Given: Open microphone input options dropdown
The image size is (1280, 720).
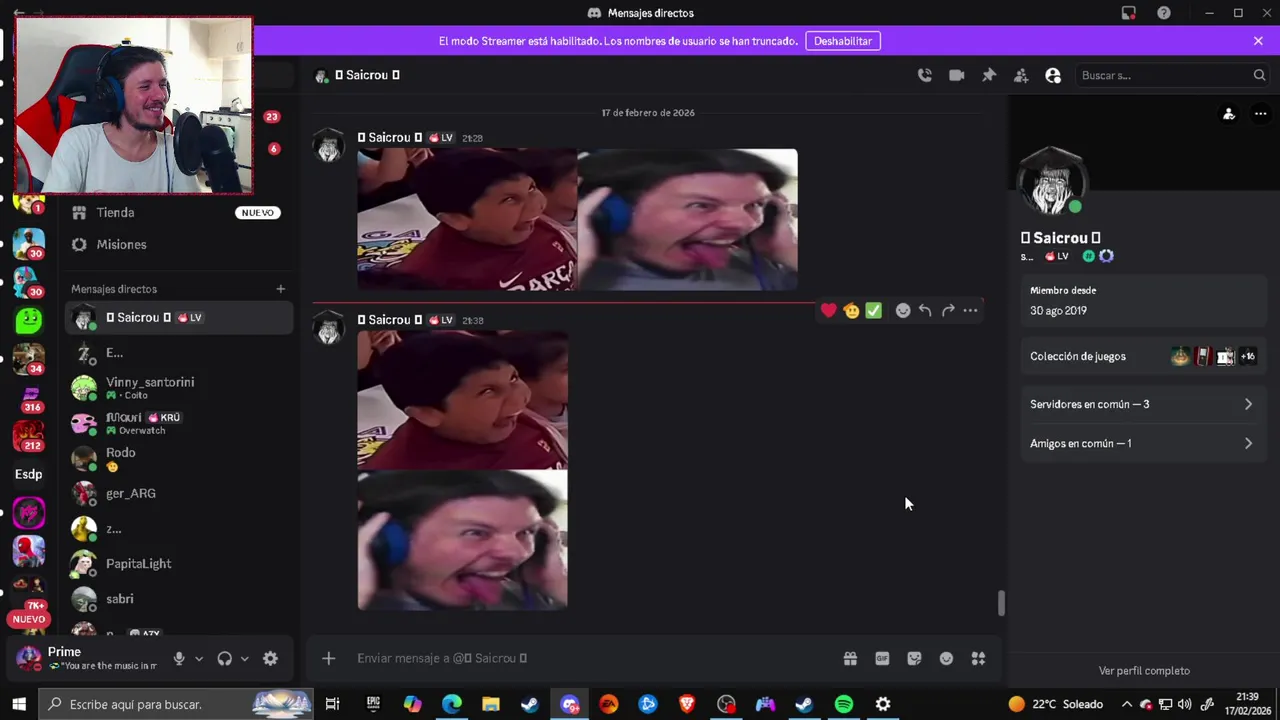Looking at the screenshot, I should 199,658.
